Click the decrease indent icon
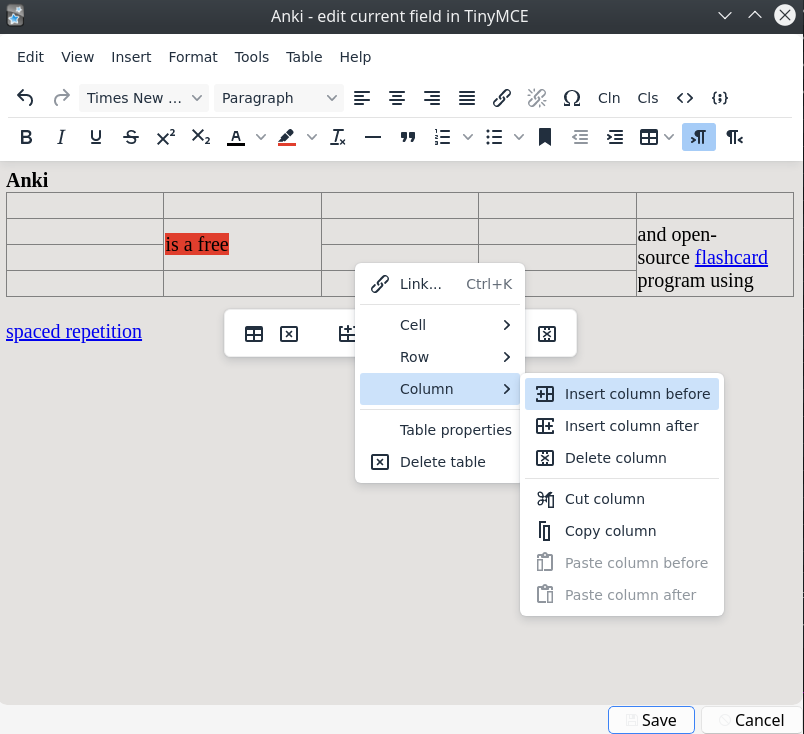 580,137
